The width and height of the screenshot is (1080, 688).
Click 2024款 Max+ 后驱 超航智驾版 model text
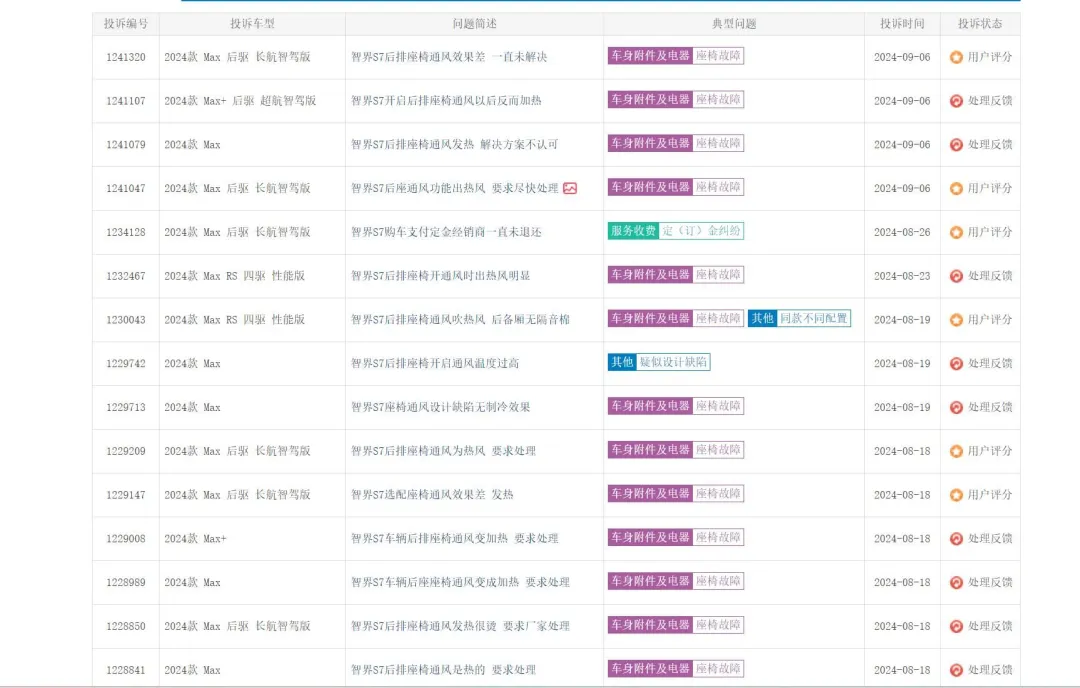[240, 101]
